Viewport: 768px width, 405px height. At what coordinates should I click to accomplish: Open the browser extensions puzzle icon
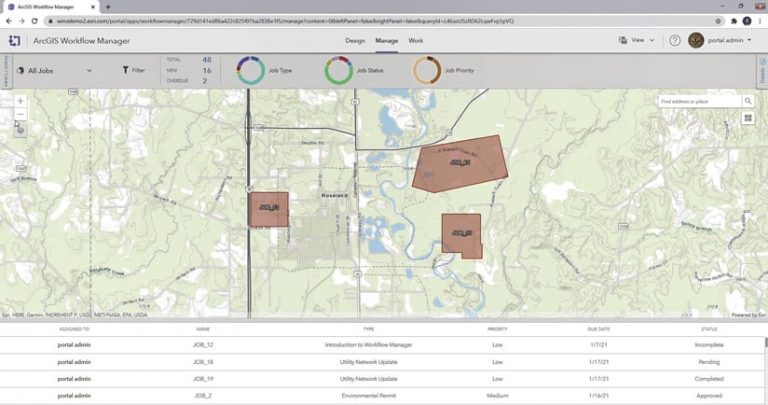pos(734,21)
